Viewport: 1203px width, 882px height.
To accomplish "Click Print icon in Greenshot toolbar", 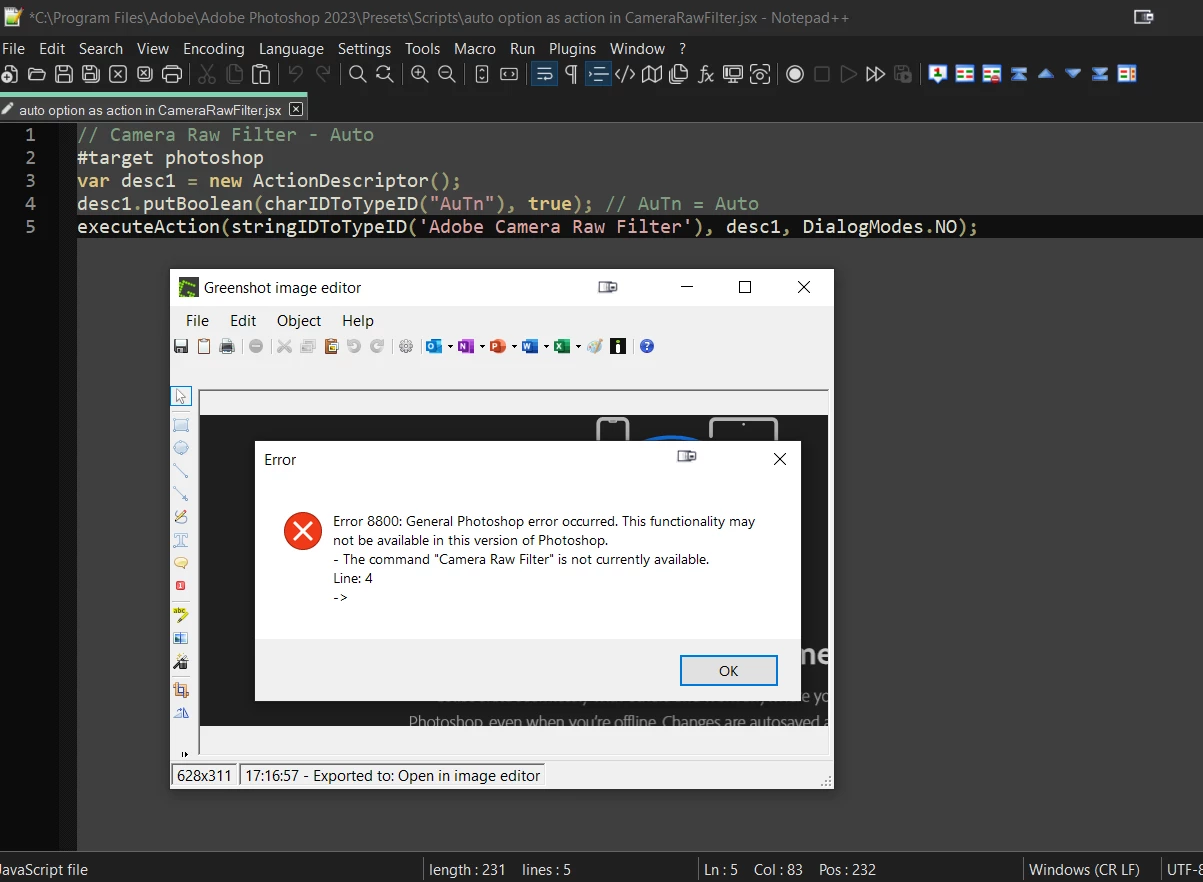I will (x=227, y=346).
